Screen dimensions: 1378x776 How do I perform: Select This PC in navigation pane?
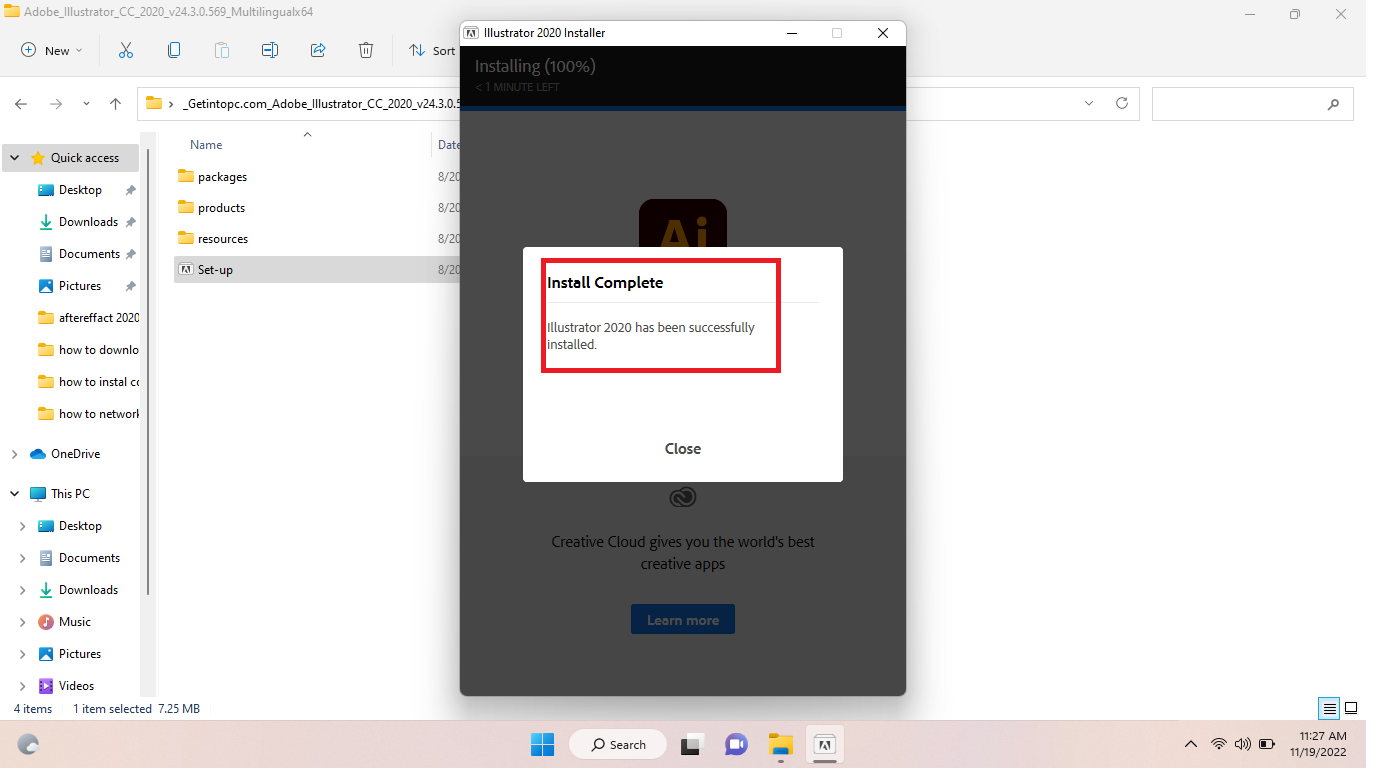click(70, 494)
